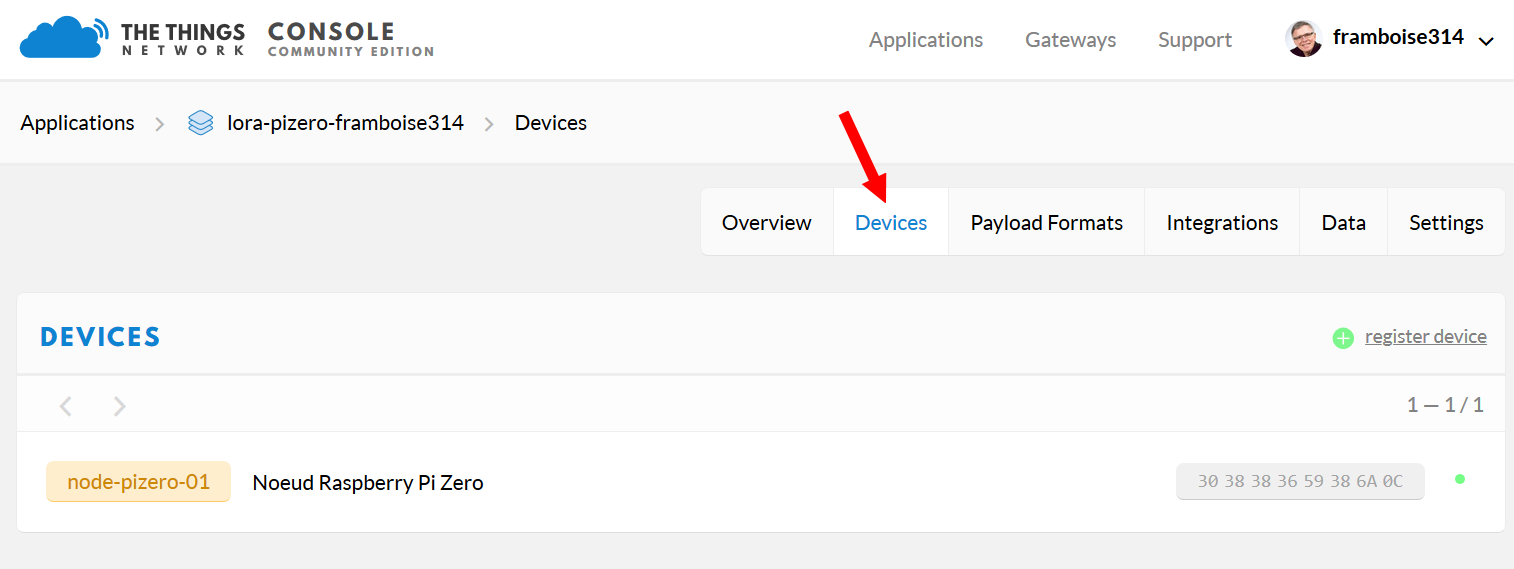This screenshot has width=1514, height=569.
Task: Go to next page of devices
Action: tap(120, 405)
